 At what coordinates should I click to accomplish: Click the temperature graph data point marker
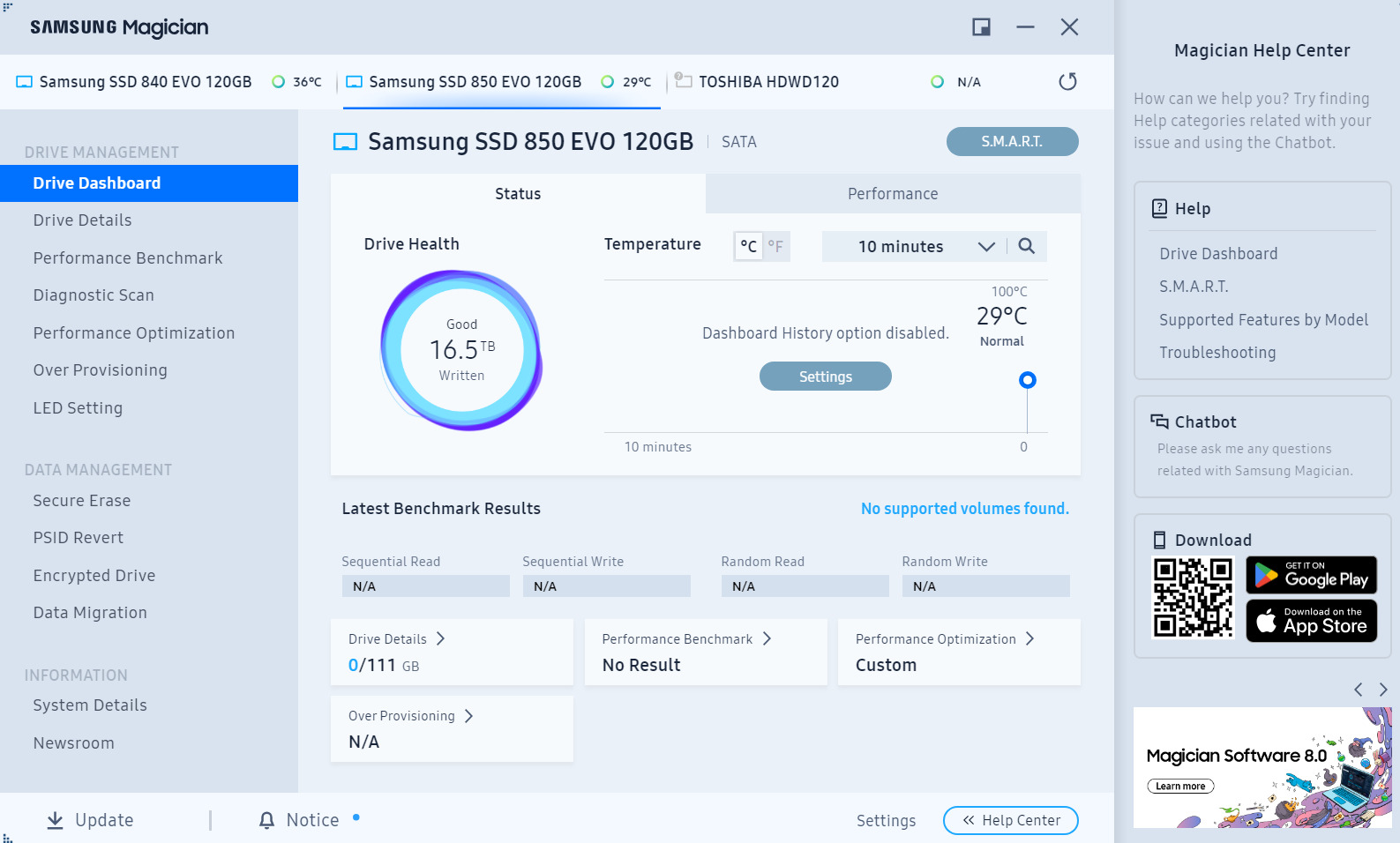pos(1027,380)
